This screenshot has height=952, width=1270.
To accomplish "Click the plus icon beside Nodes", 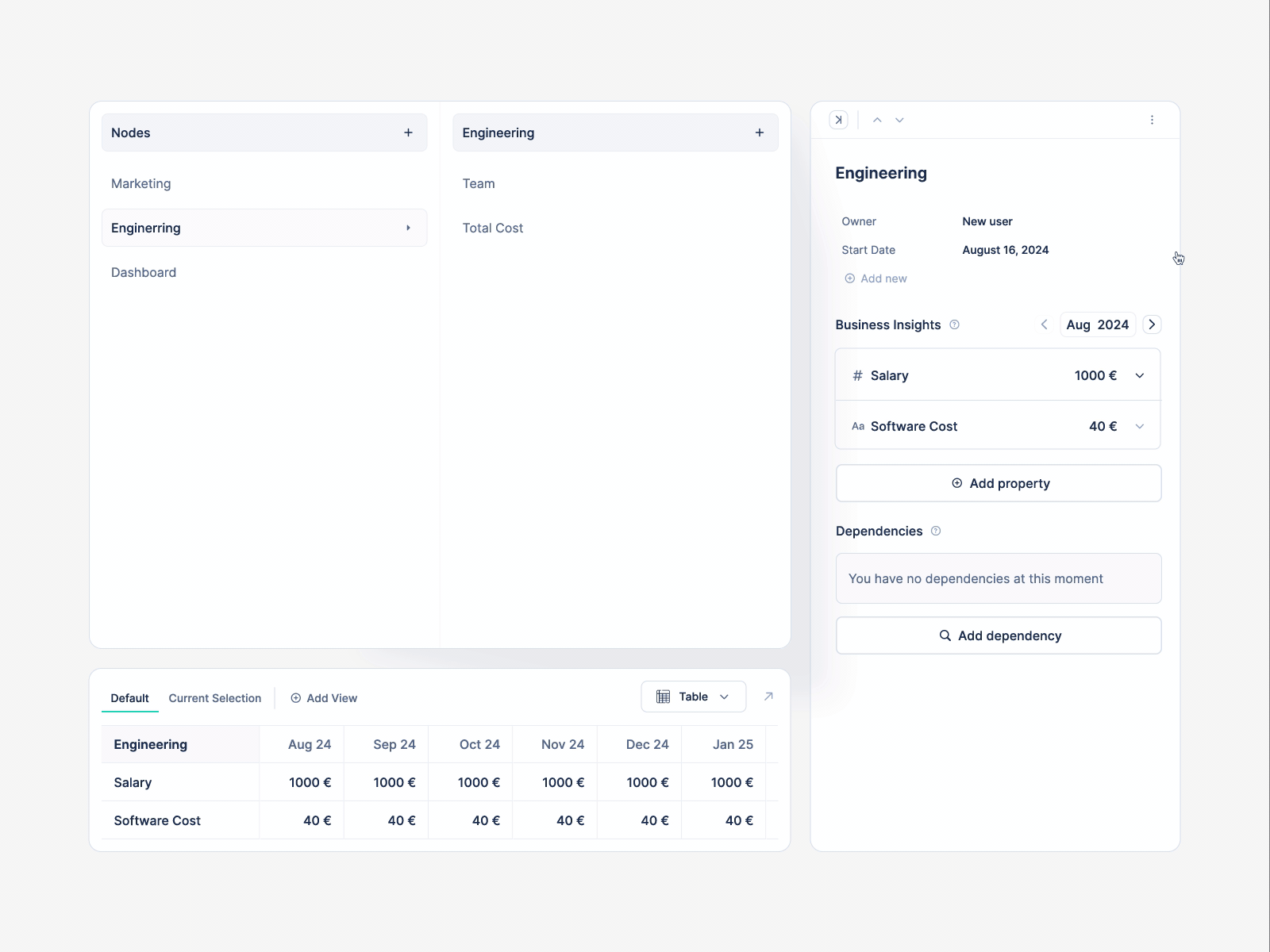I will [x=409, y=132].
